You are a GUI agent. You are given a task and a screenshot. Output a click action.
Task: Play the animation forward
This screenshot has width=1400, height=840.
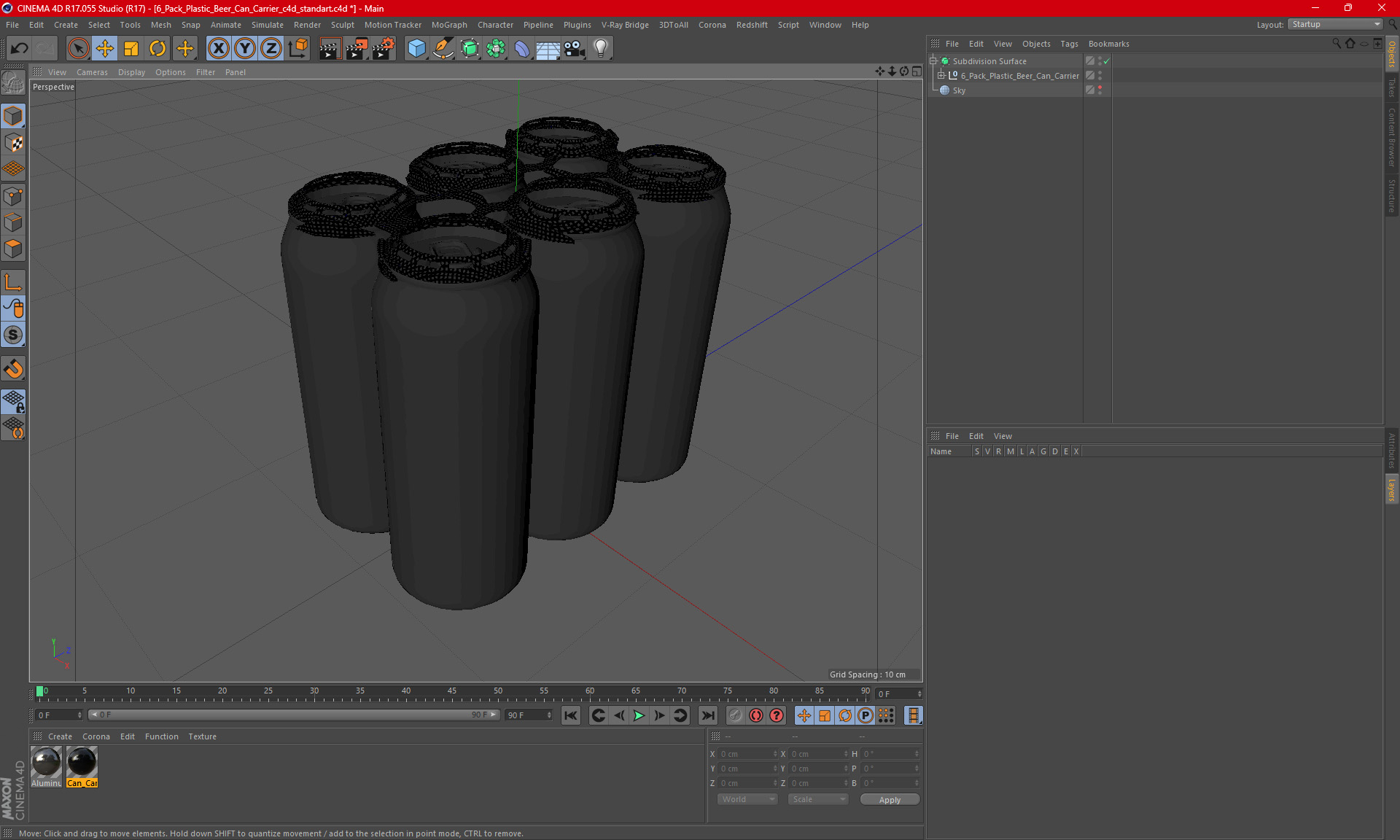coord(639,715)
